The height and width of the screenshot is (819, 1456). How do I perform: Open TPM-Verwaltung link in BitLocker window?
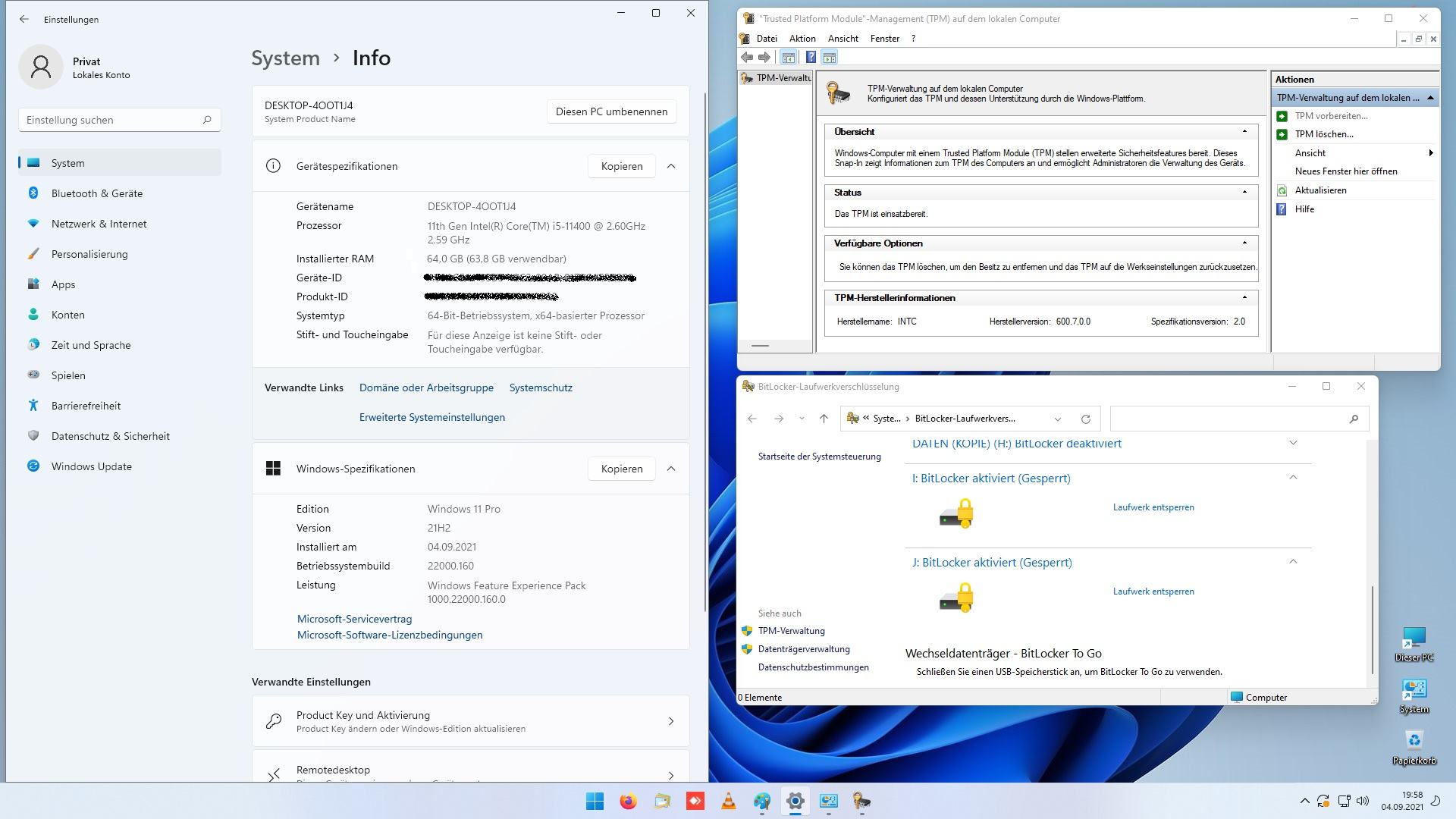(x=791, y=631)
